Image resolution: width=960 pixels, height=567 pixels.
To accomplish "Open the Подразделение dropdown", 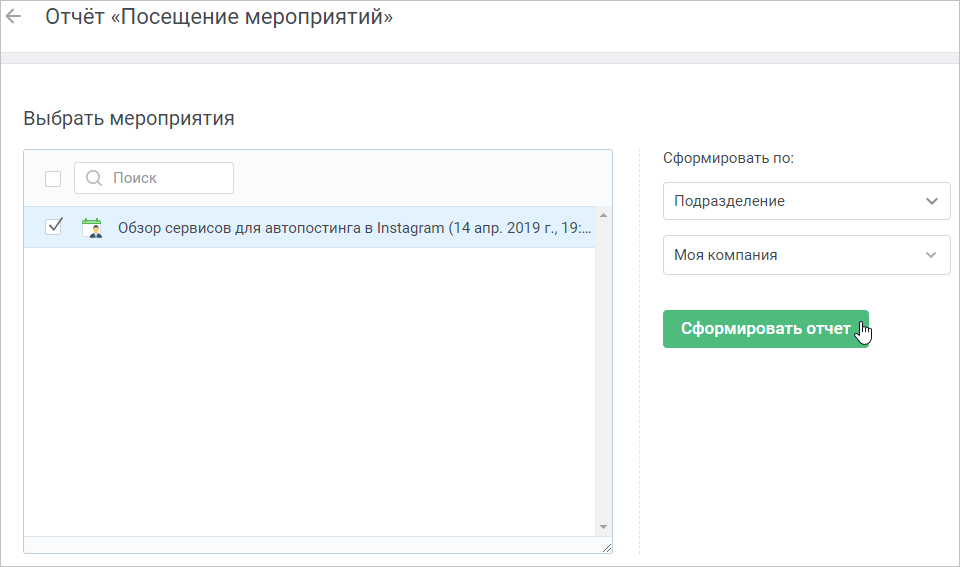I will (806, 201).
